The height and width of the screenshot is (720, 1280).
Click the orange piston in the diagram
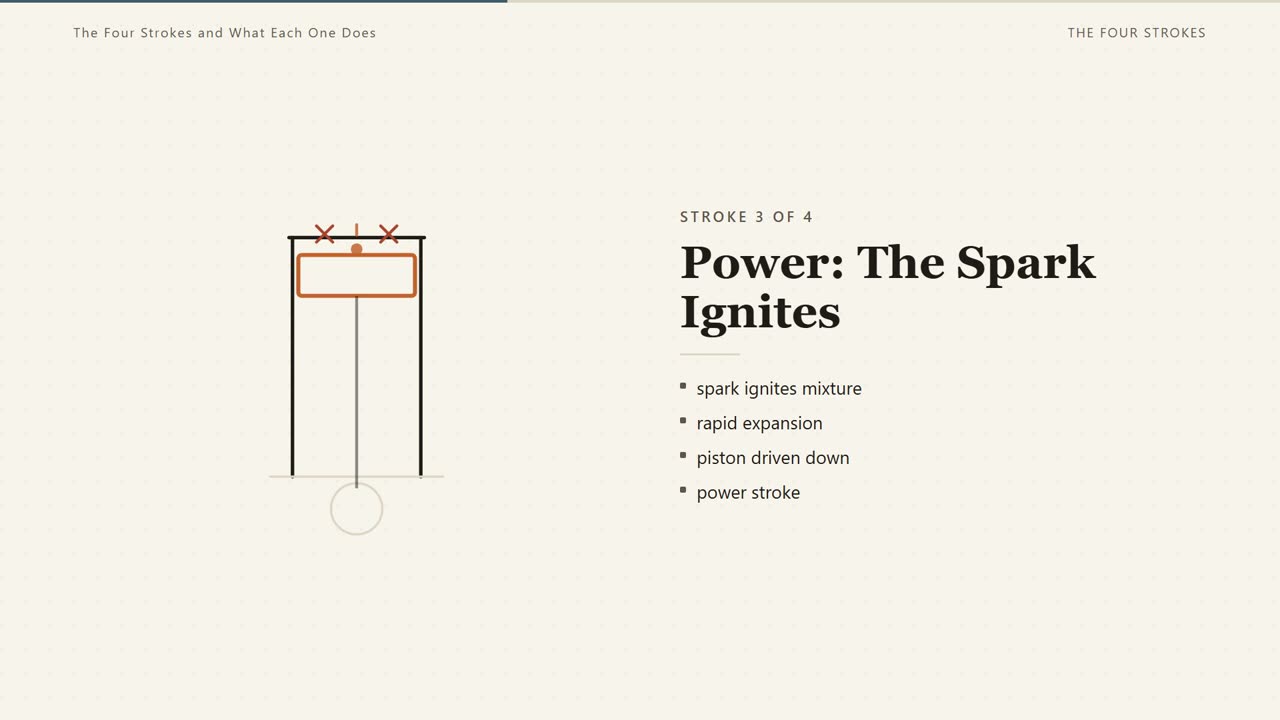356,276
